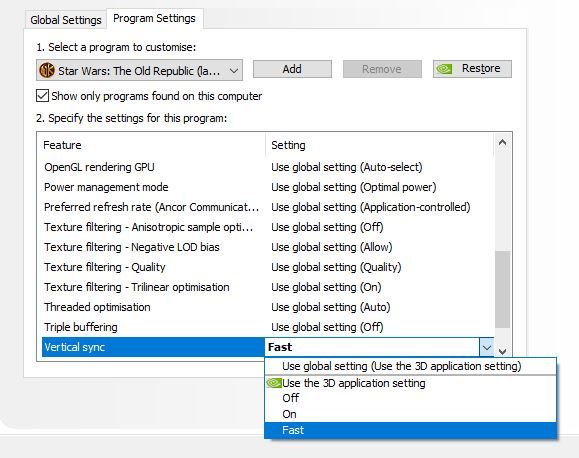Click NVIDIA icon beside 3D application setting

274,383
